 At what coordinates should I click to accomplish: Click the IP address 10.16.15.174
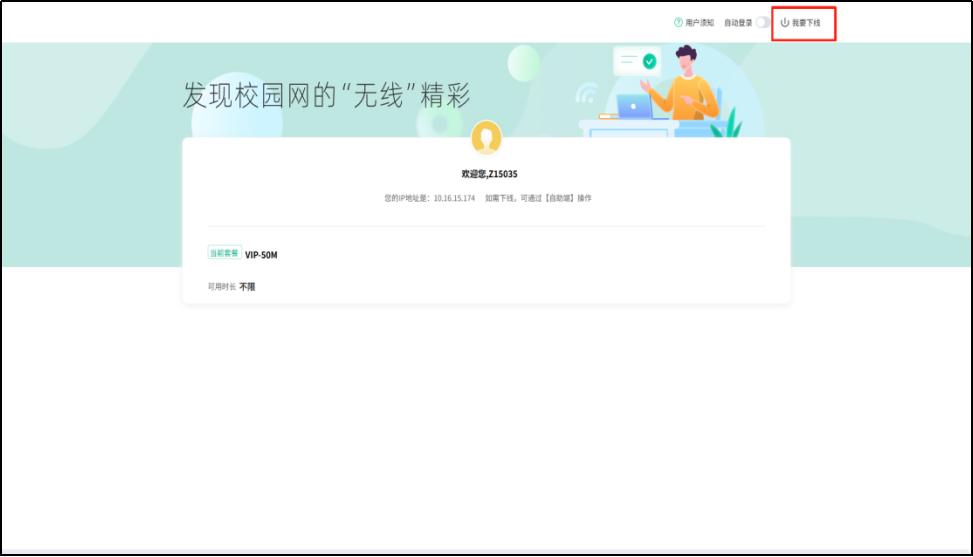[x=455, y=198]
